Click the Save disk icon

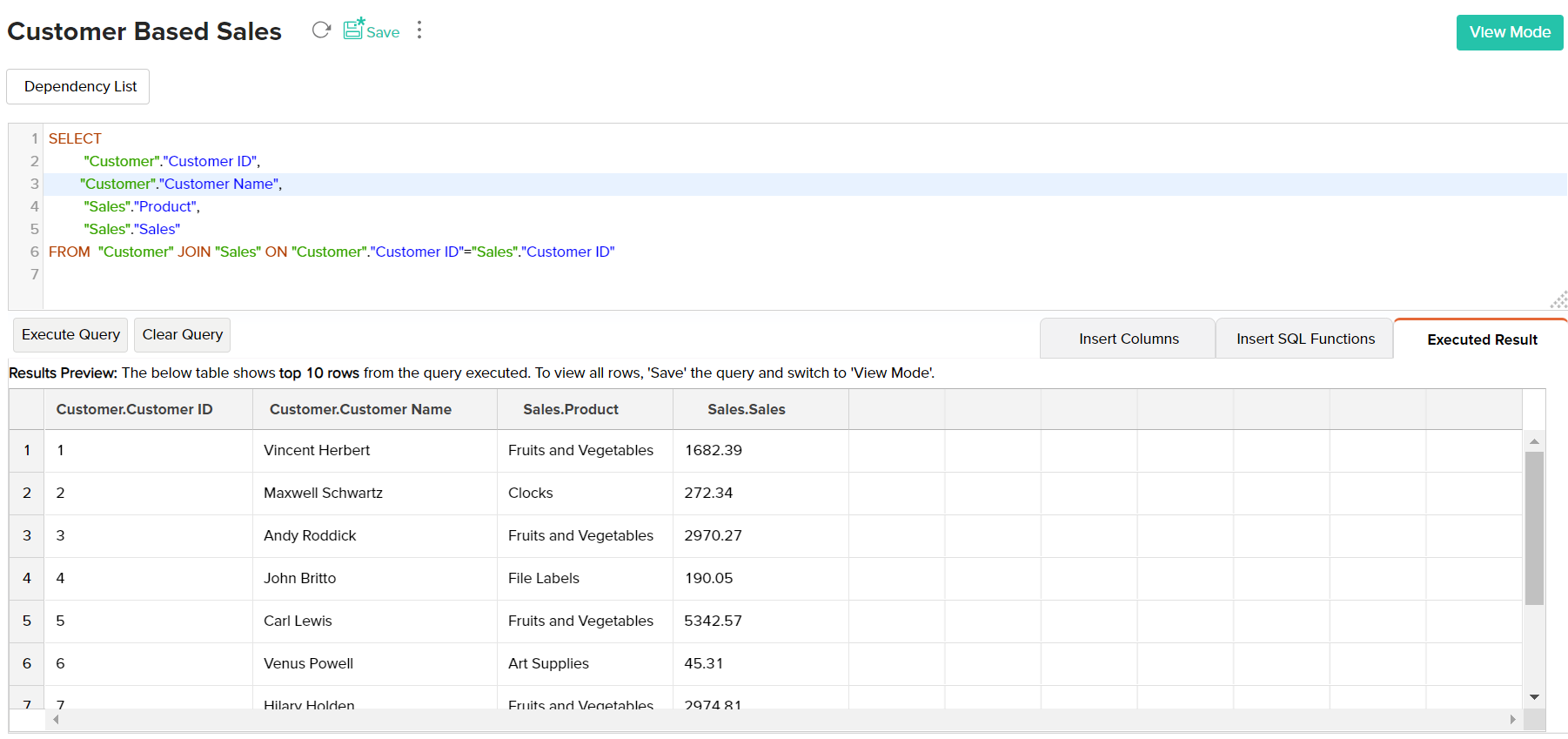353,30
